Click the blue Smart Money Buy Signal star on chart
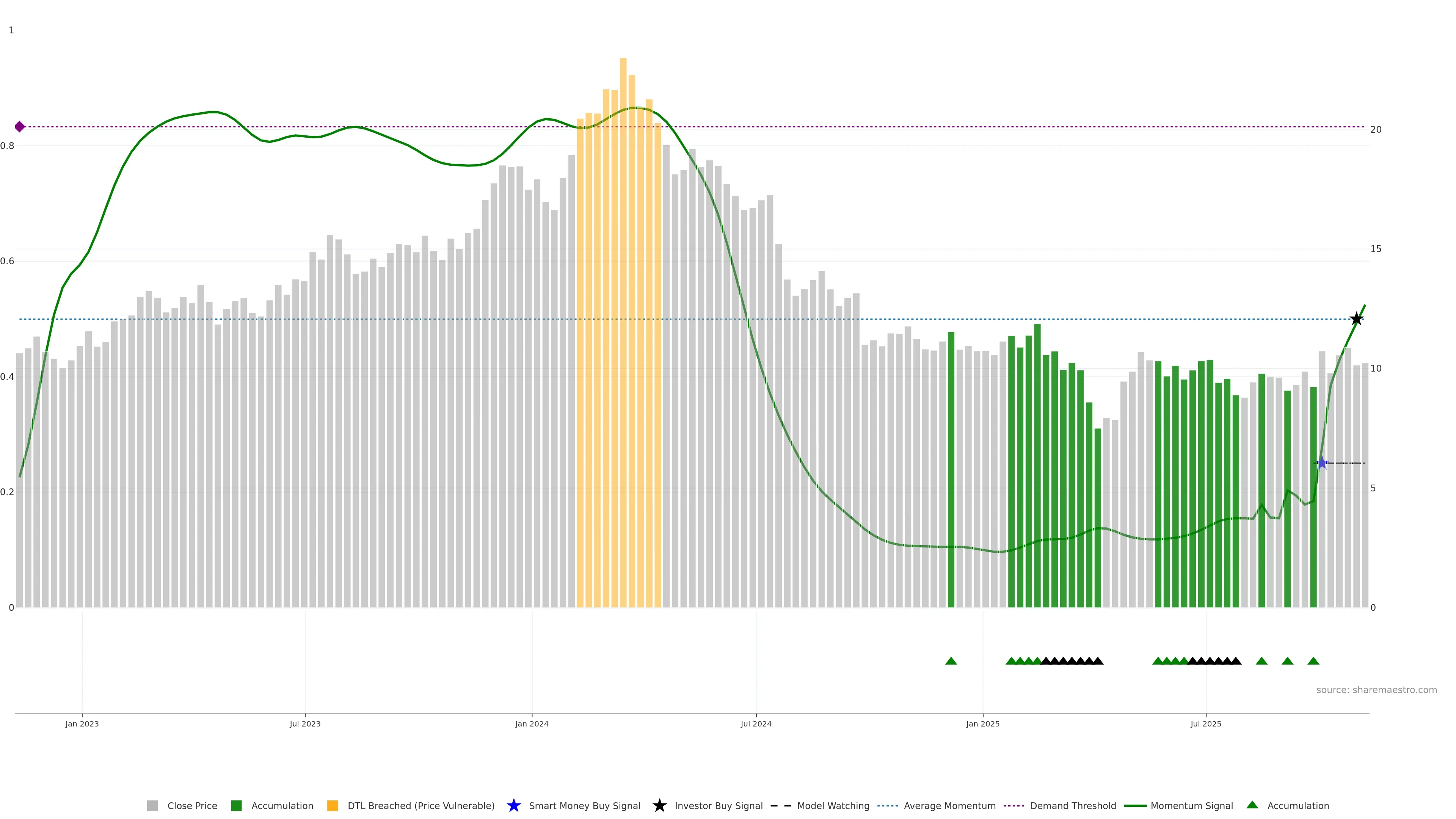The image size is (1456, 819). coord(1321,463)
